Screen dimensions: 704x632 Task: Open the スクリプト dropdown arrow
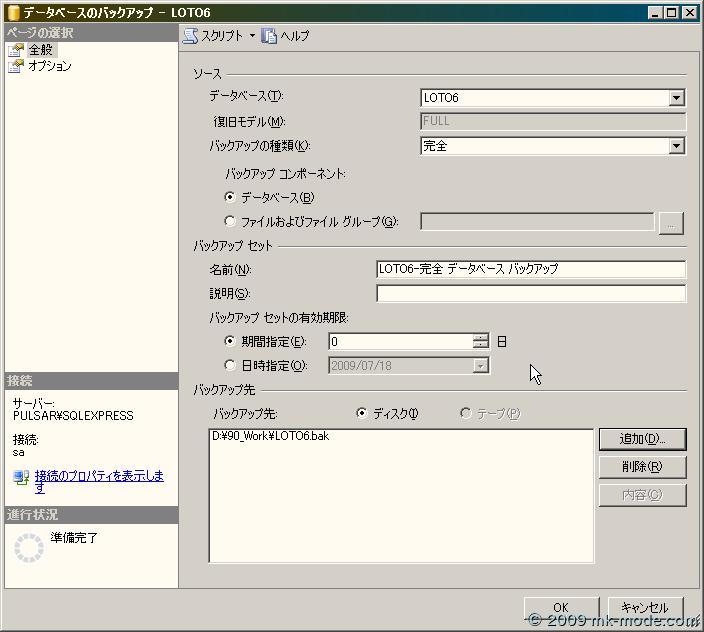(x=252, y=36)
